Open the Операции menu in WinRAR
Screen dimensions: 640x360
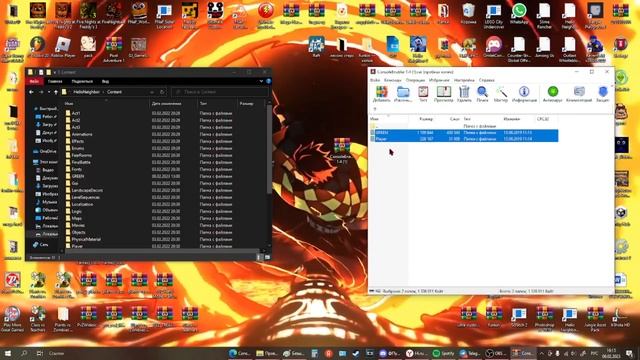pyautogui.click(x=415, y=80)
